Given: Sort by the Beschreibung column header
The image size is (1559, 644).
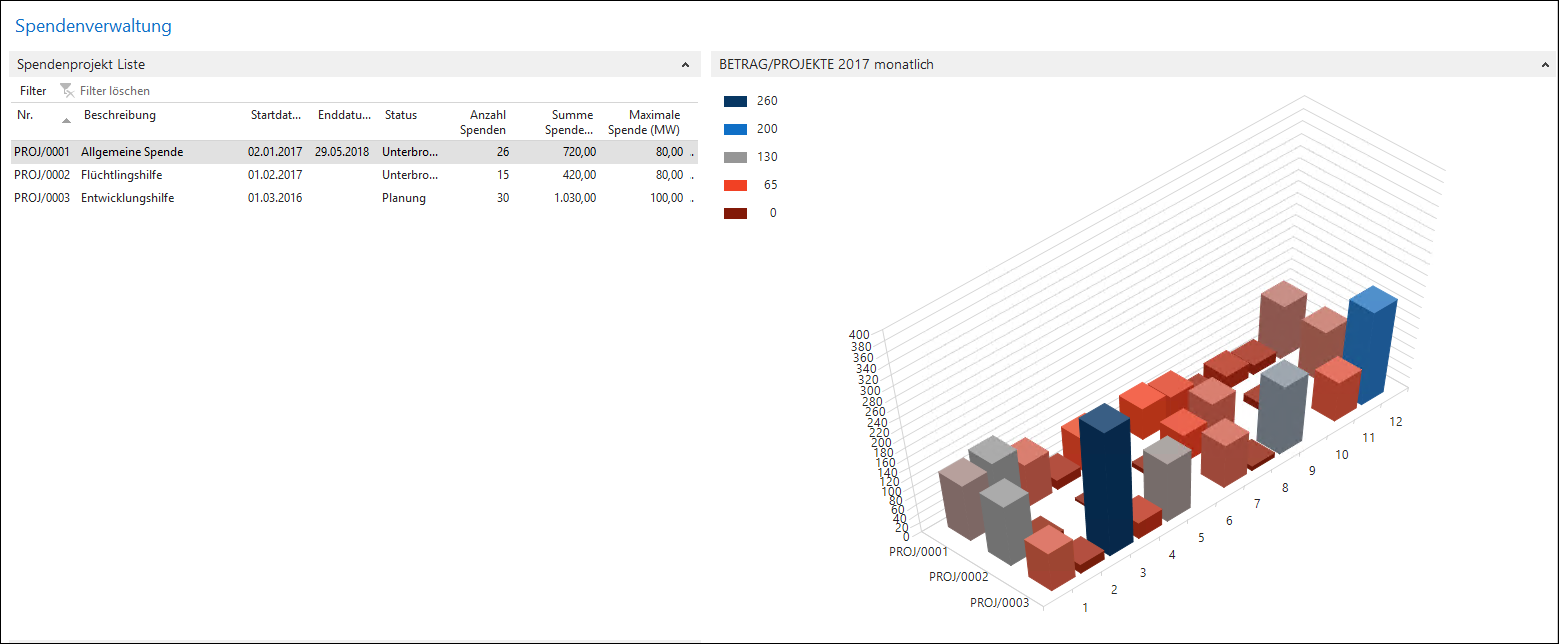Looking at the screenshot, I should tap(120, 115).
